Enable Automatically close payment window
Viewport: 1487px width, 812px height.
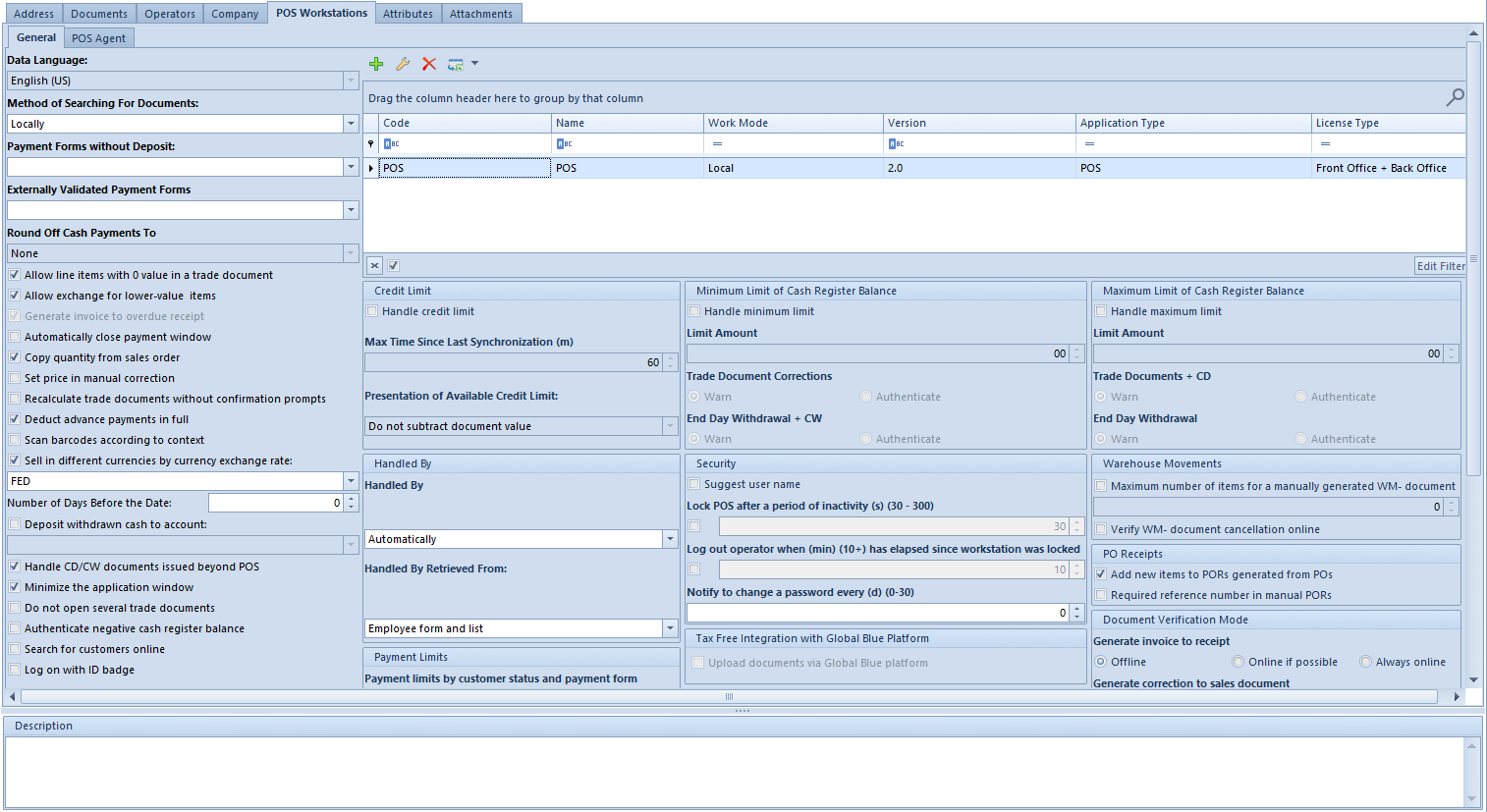[15, 337]
